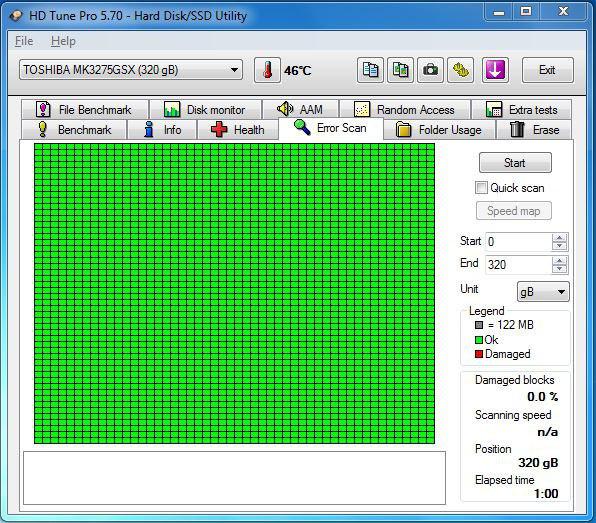Open the Help menu
This screenshot has height=523, width=596.
(63, 41)
